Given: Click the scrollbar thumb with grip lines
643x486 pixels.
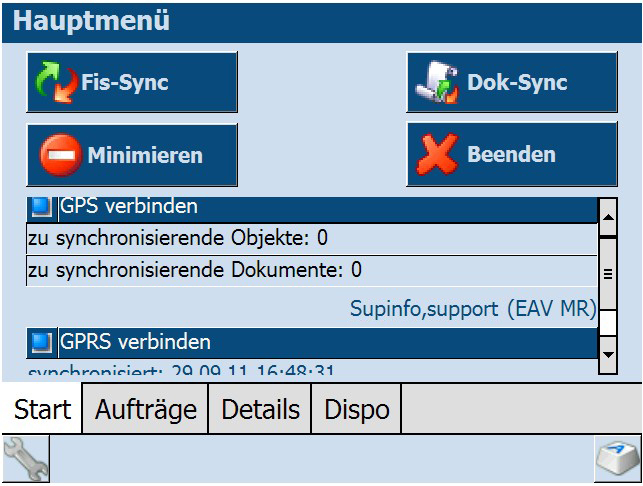Looking at the screenshot, I should (608, 274).
